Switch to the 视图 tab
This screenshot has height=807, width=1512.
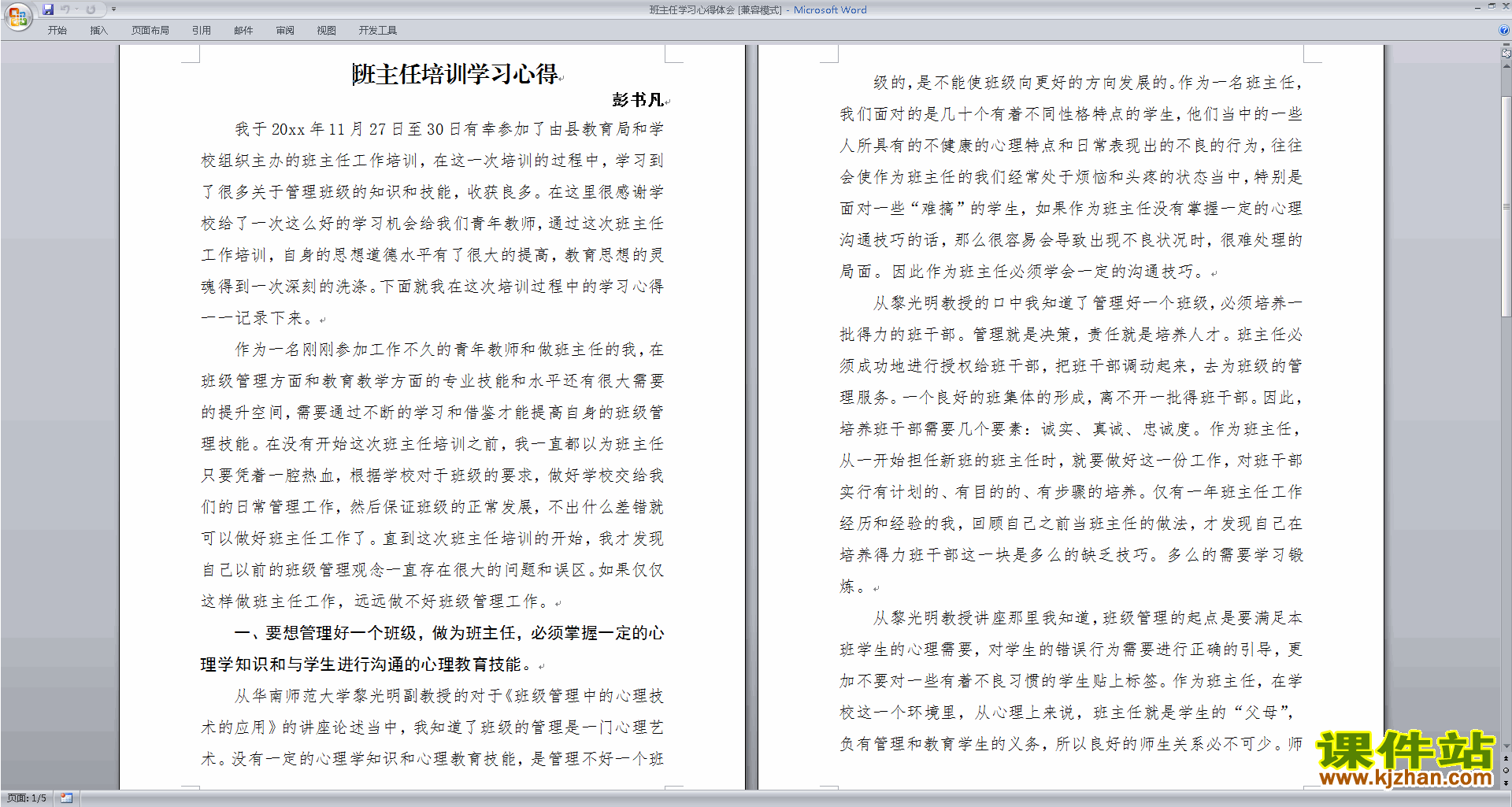[x=326, y=31]
